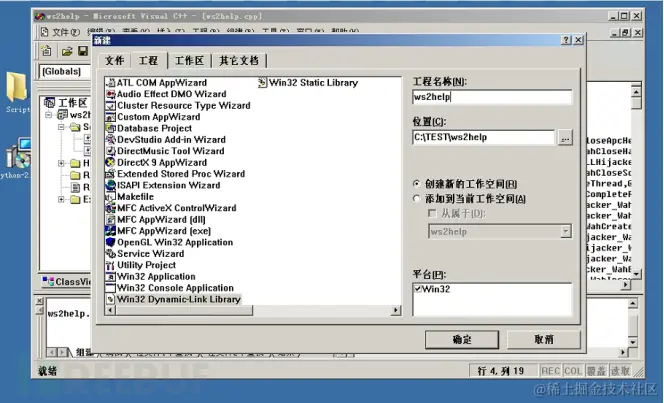Click editor vertical scrollbar up arrow
The height and width of the screenshot is (403, 664).
tap(636, 92)
